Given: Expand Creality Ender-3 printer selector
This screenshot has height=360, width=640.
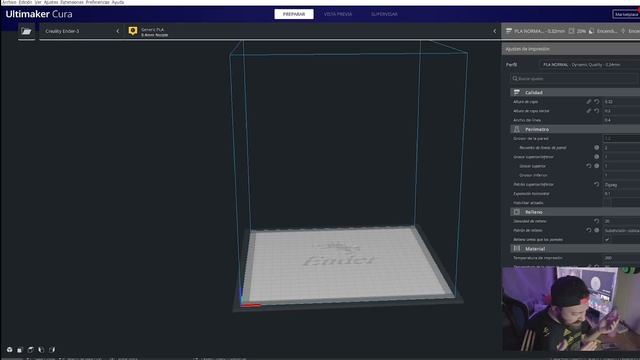Looking at the screenshot, I should pyautogui.click(x=81, y=31).
